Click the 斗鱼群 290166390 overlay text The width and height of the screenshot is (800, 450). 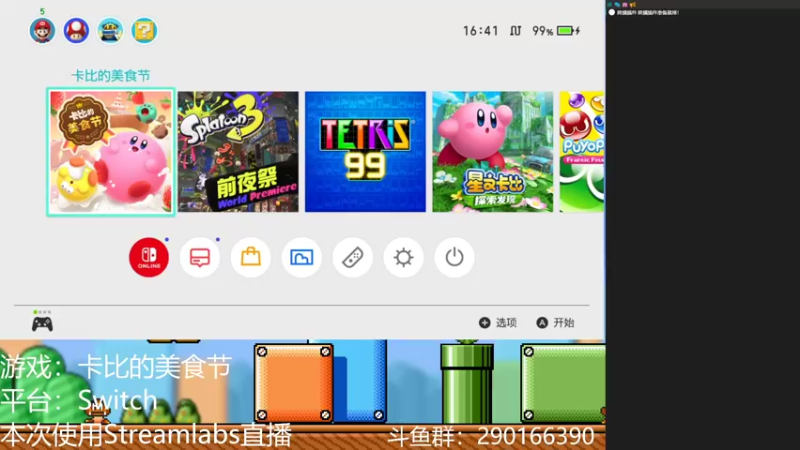click(x=491, y=436)
